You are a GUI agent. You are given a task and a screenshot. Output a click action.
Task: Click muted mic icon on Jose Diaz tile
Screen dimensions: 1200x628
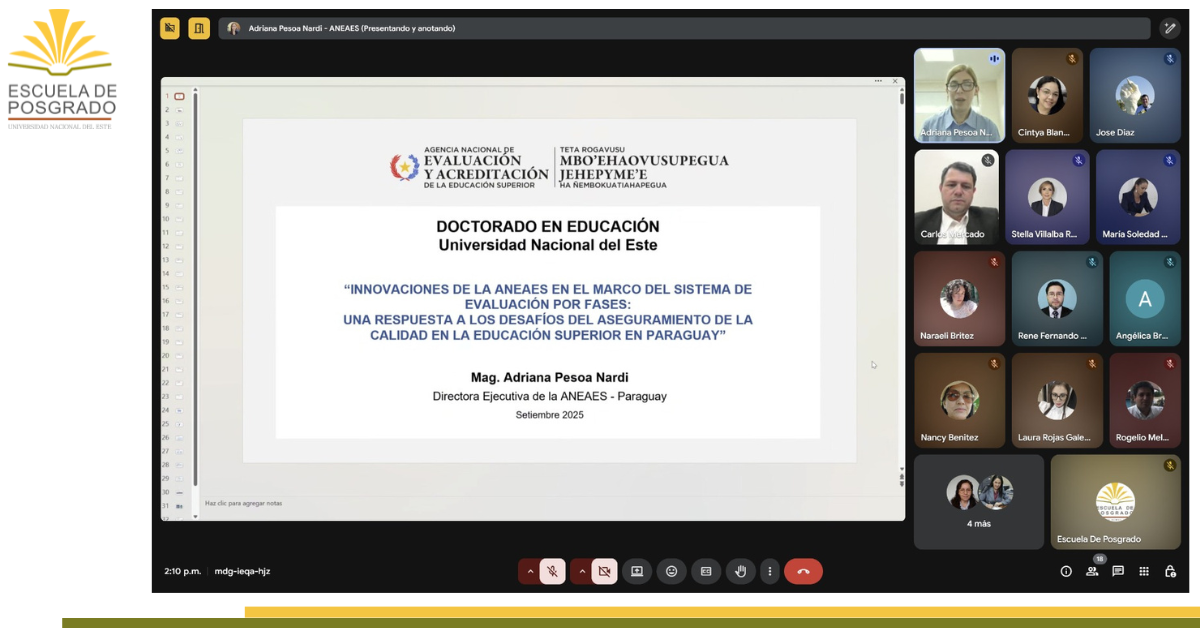(x=1169, y=59)
